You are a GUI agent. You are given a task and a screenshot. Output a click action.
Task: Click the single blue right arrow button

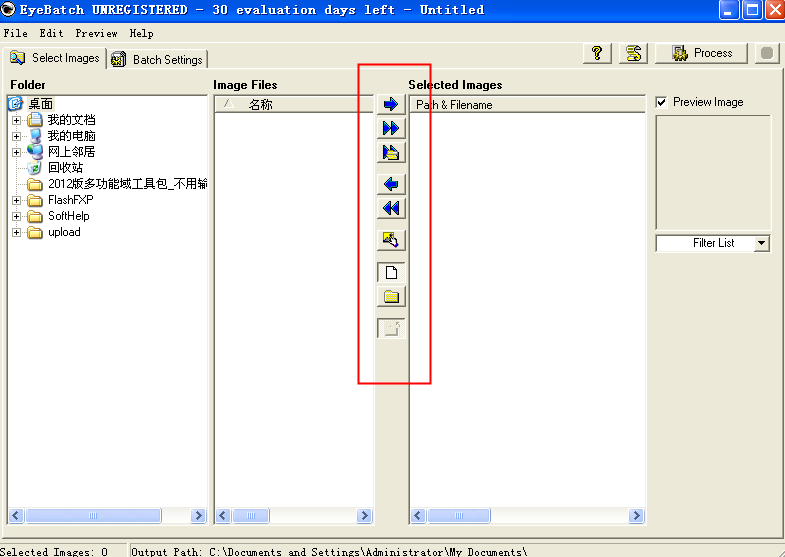click(391, 104)
